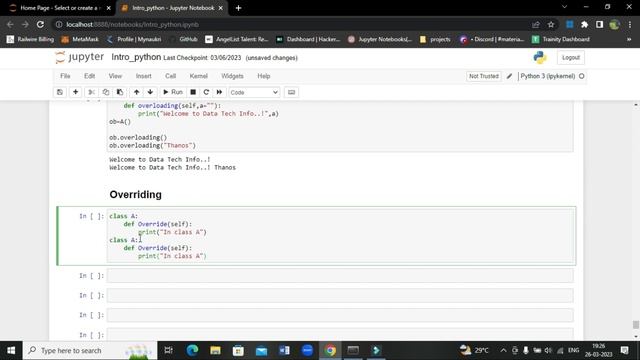Image resolution: width=640 pixels, height=360 pixels.
Task: Open the browser extensions puzzle icon
Action: [x=584, y=24]
